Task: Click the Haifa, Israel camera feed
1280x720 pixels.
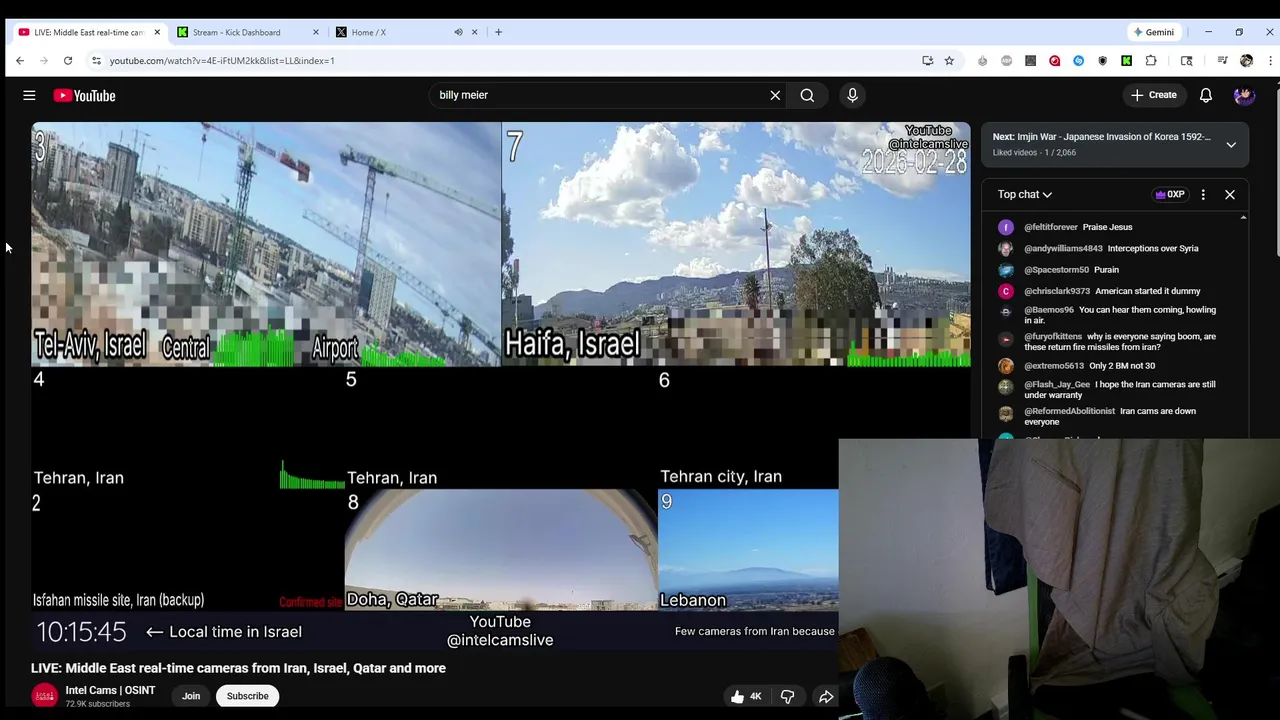Action: click(x=736, y=244)
